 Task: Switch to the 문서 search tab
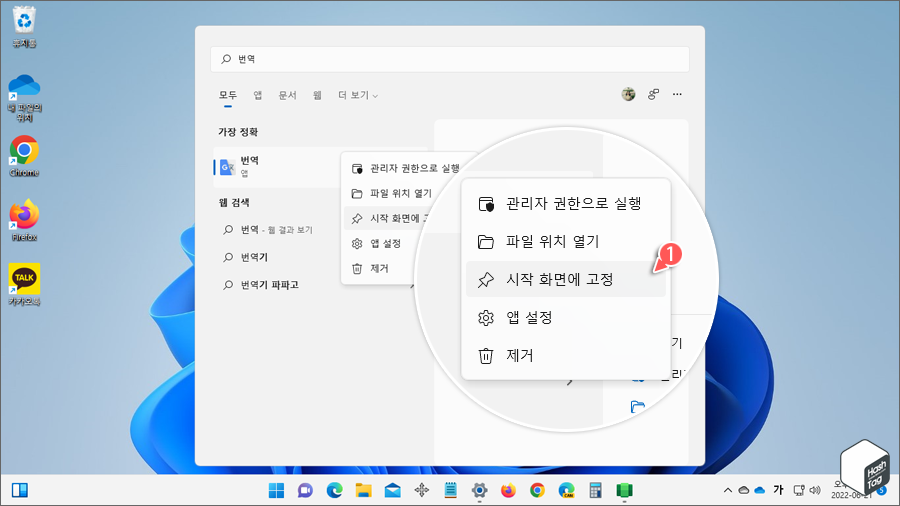point(288,95)
